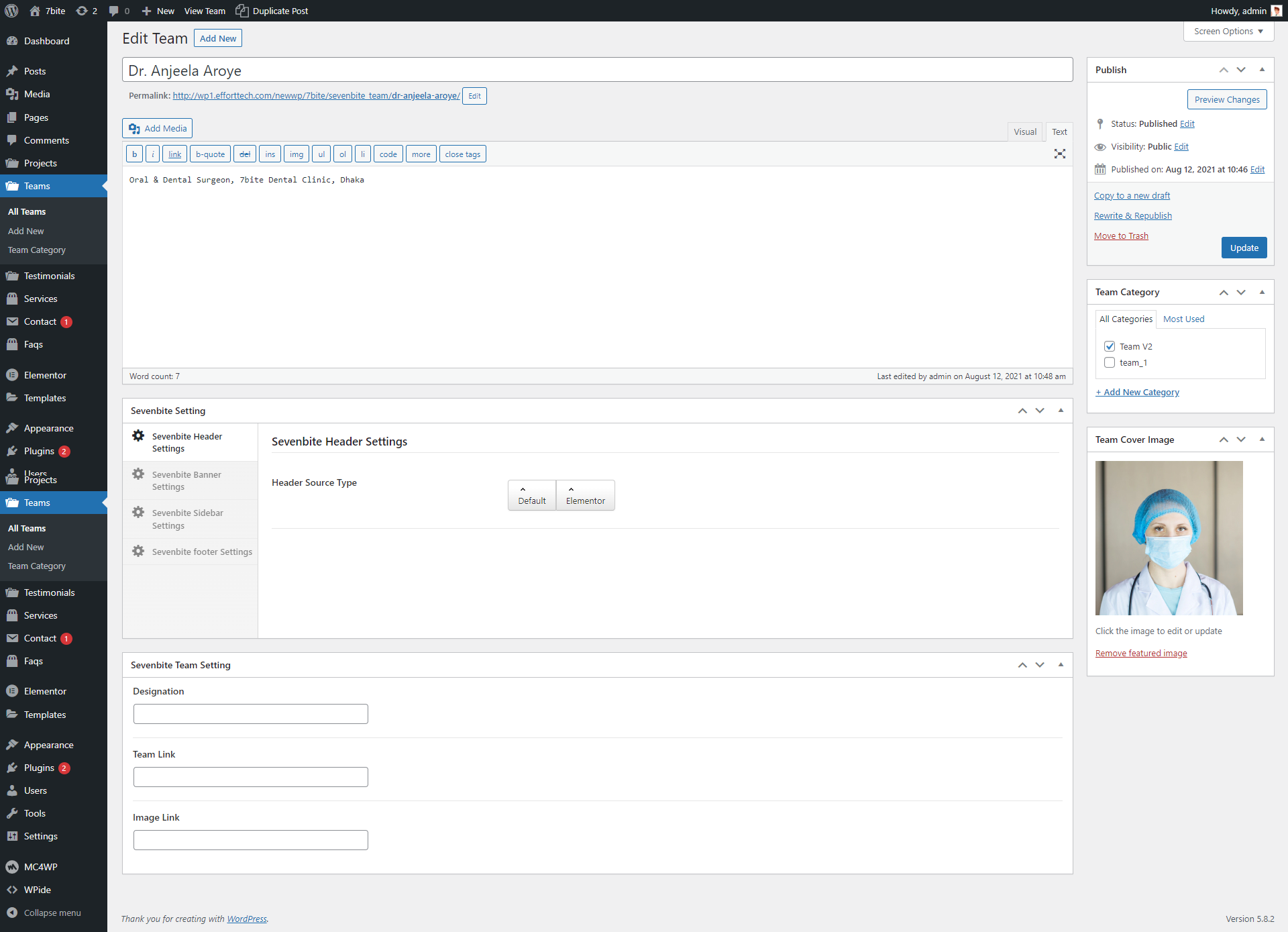Switch to the Visual editor tab
Screen dimensions: 1288x932
1024,132
